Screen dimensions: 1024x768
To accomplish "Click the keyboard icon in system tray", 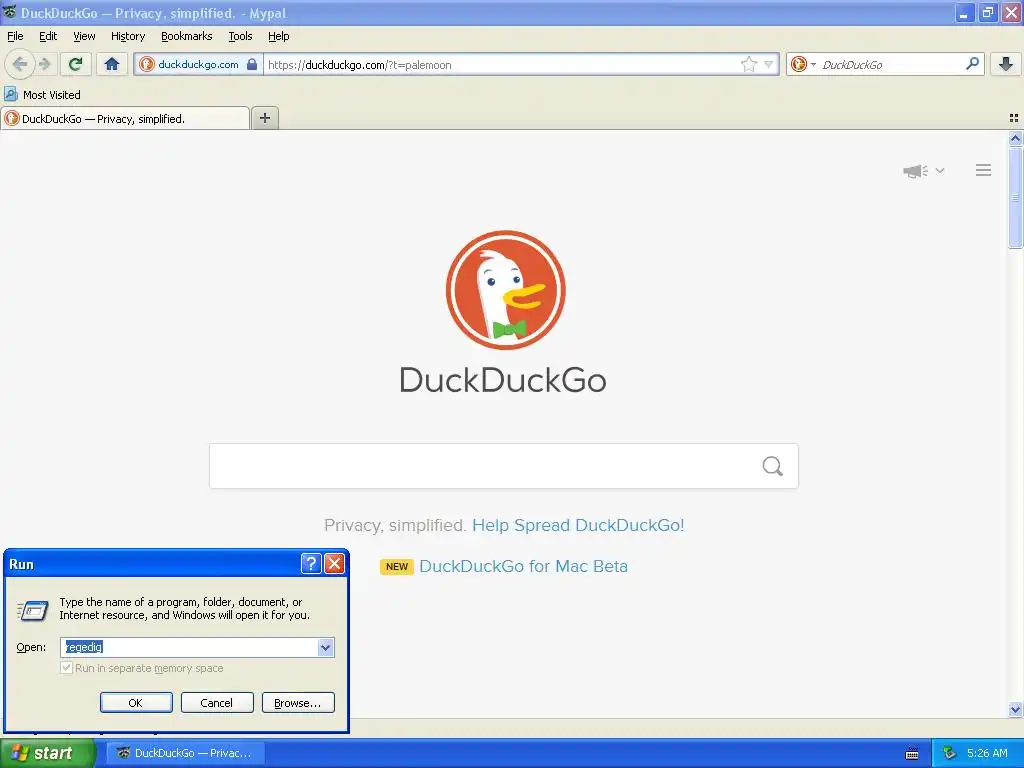I will tap(912, 754).
